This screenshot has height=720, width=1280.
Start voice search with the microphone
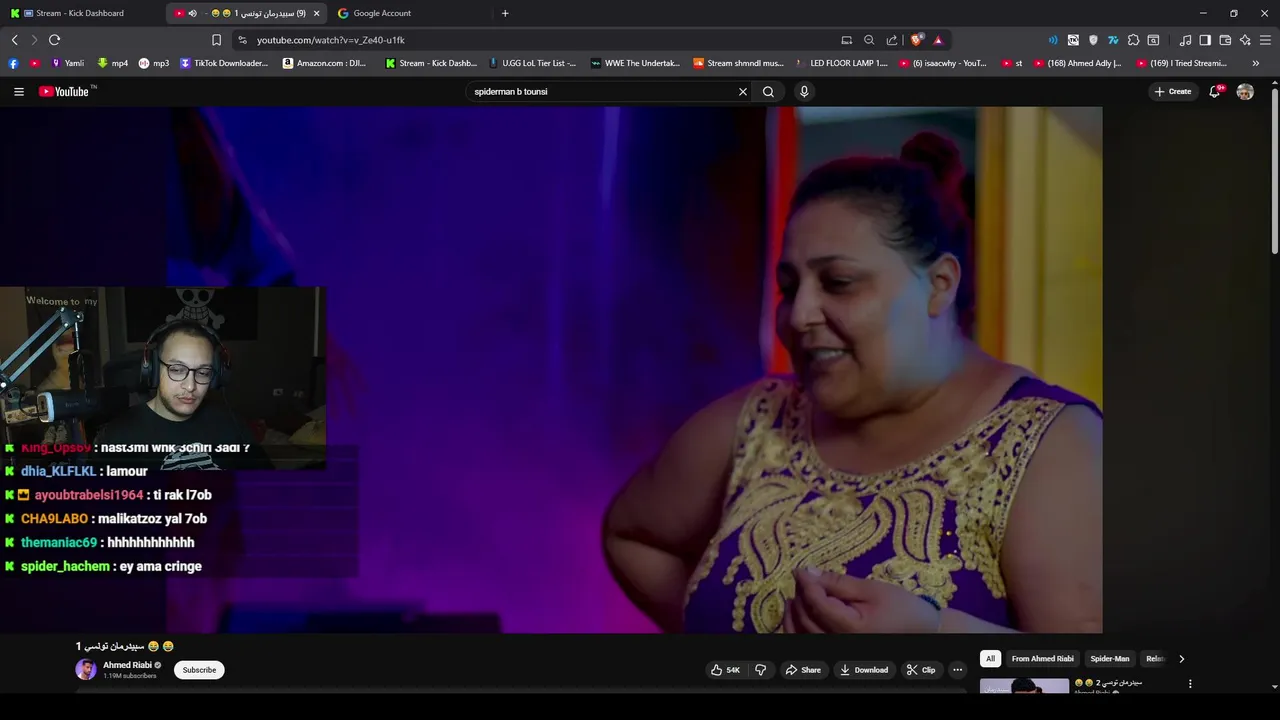coord(804,91)
